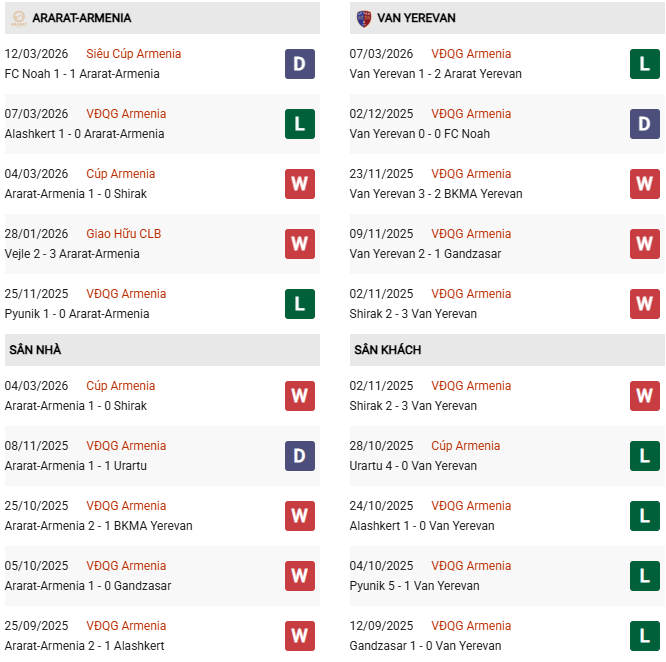Click win badge for Van Yerevan 3-2 BKMA Yerevan
Image resolution: width=666 pixels, height=662 pixels.
(644, 184)
